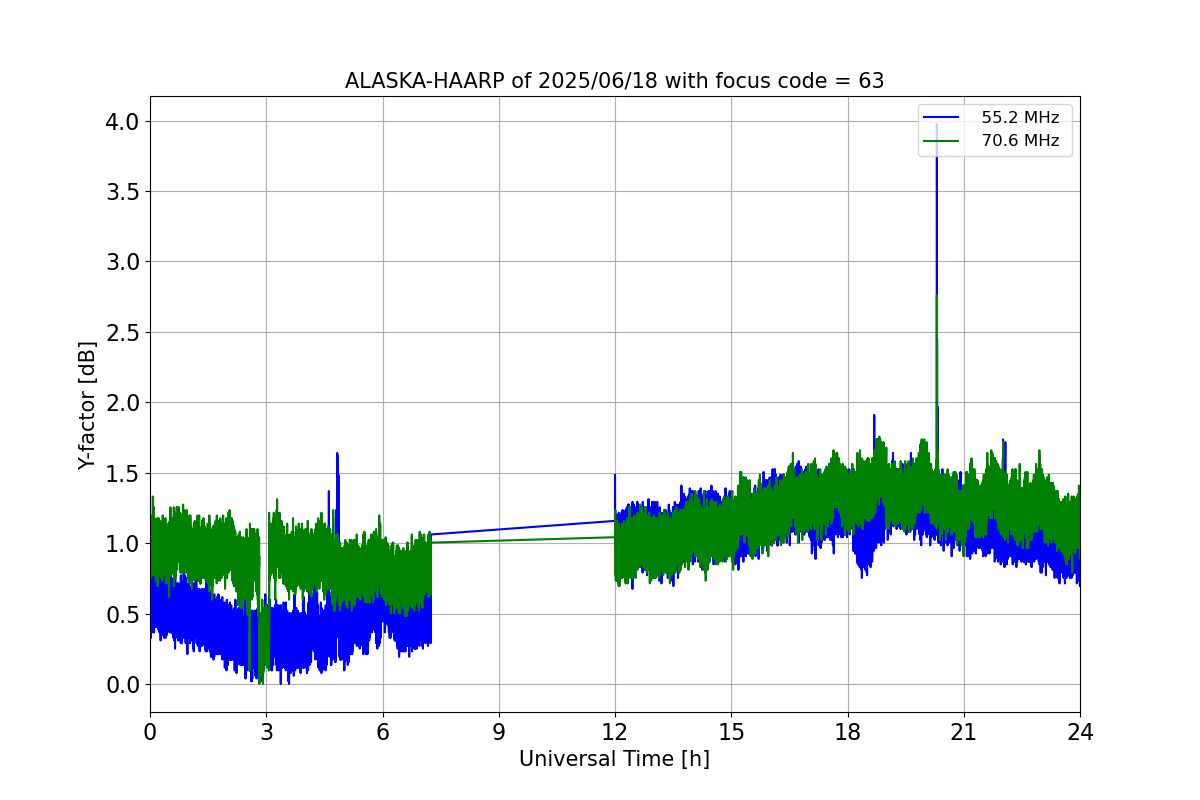Click the 55.2 MHz legend label
Screen dimensions: 1200x800
click(1020, 118)
